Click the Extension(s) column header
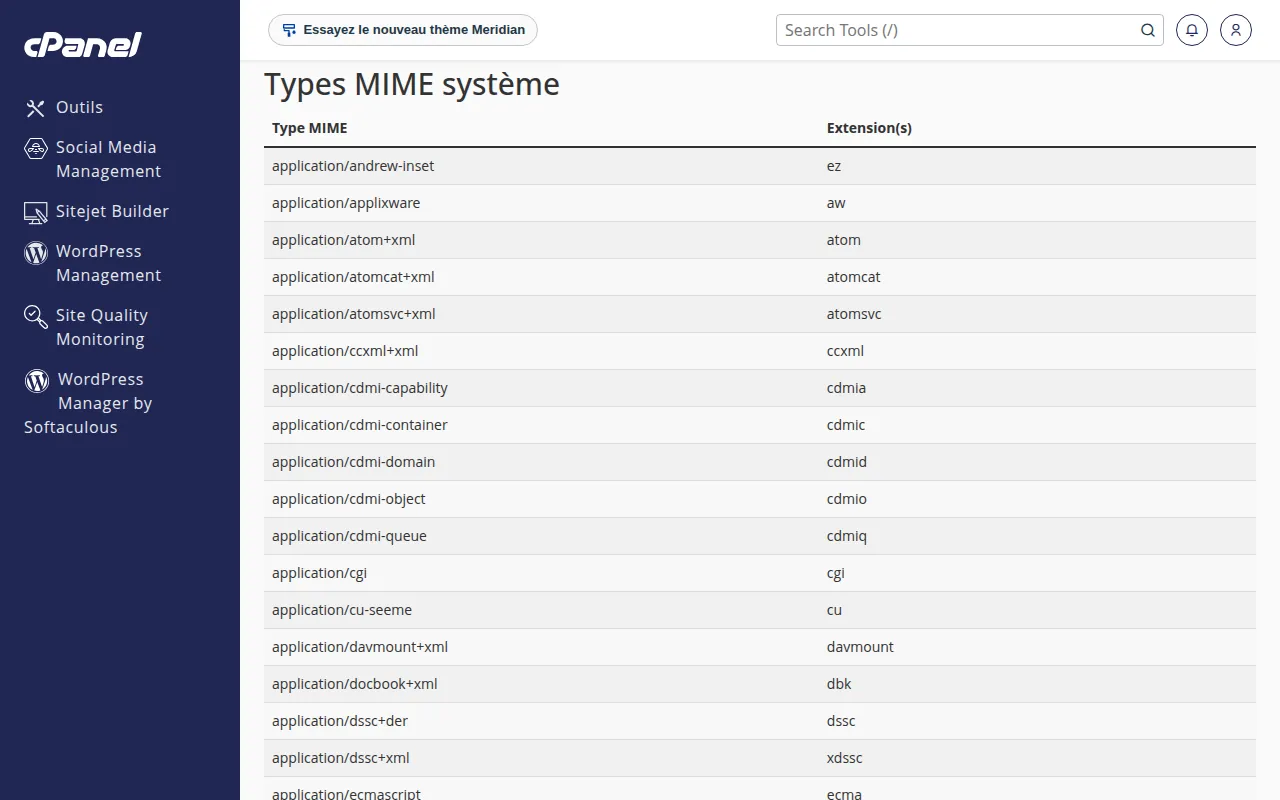The width and height of the screenshot is (1280, 800). point(869,128)
